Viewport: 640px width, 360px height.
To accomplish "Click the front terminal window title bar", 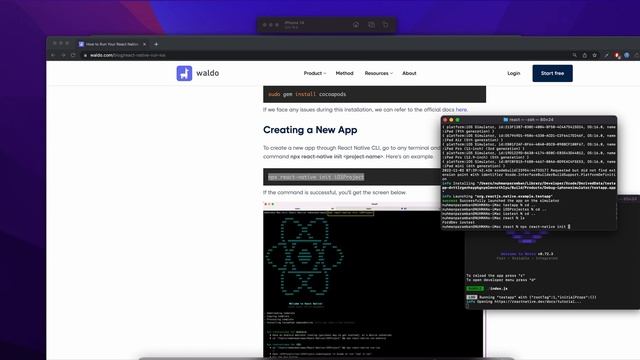I will coord(529,120).
